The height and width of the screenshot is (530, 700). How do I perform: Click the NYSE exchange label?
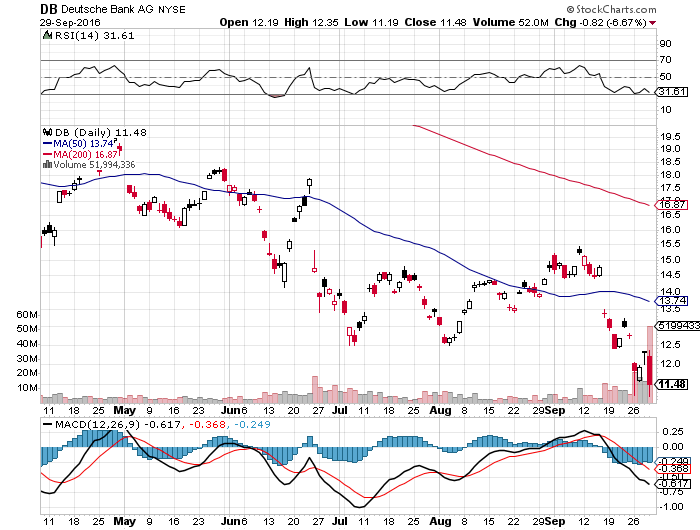172,9
